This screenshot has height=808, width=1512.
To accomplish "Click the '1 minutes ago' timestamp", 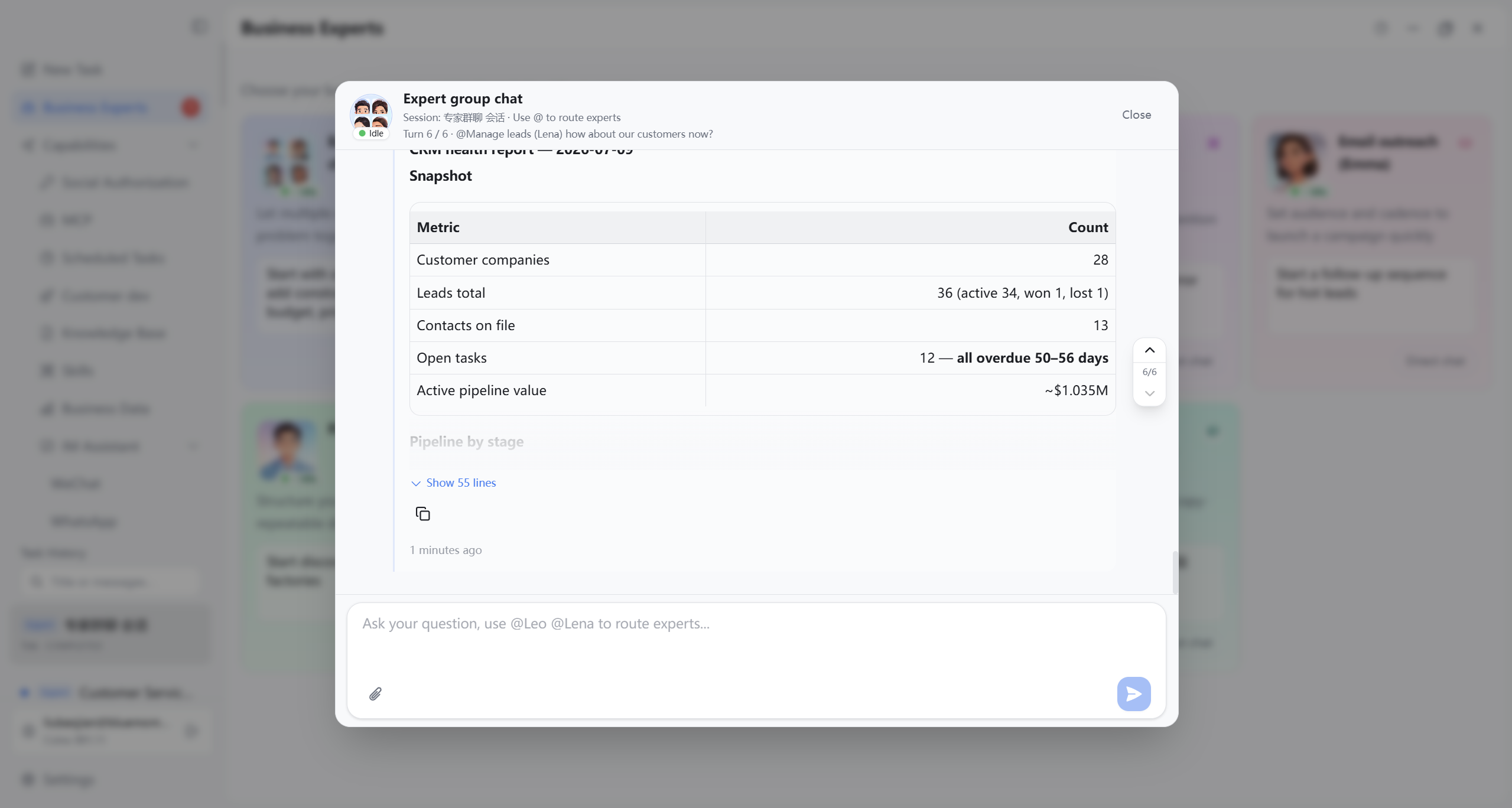I will coord(446,550).
